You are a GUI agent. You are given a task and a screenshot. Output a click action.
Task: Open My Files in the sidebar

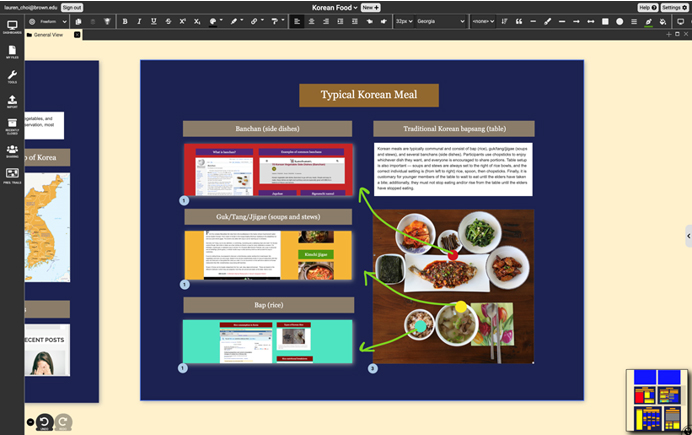pos(12,52)
